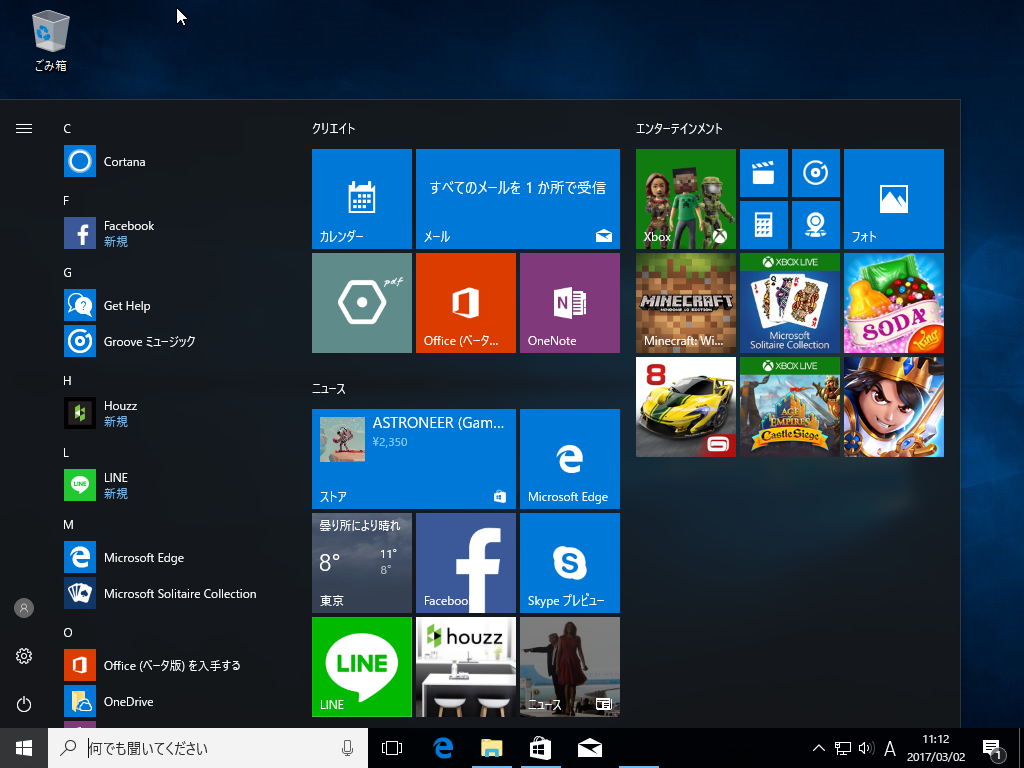Open the Store tile showing ASTRONEER

click(414, 459)
